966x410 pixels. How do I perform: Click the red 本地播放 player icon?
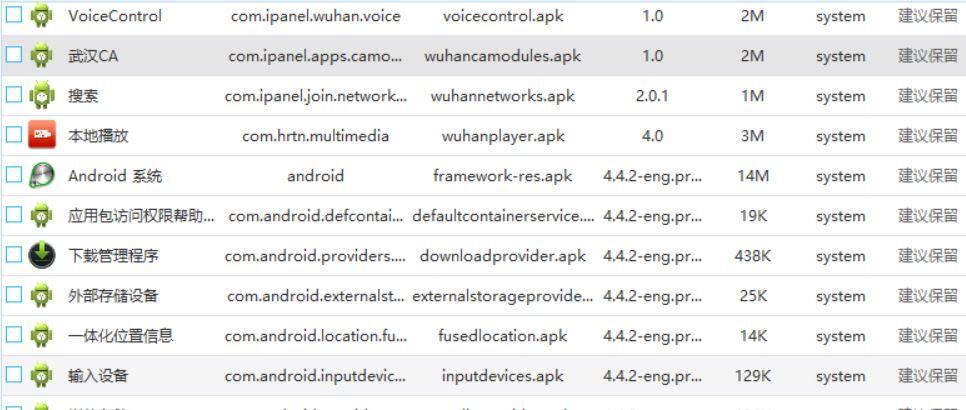pos(41,135)
